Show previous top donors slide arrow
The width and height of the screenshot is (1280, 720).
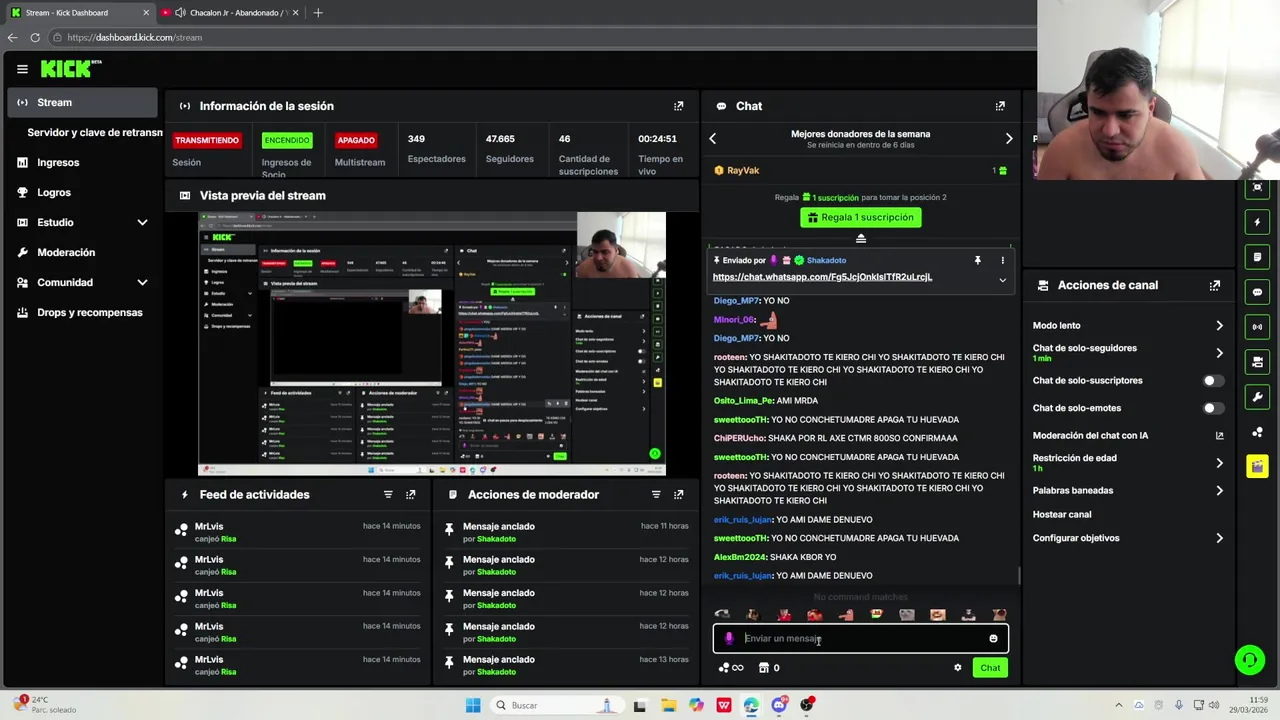click(713, 139)
